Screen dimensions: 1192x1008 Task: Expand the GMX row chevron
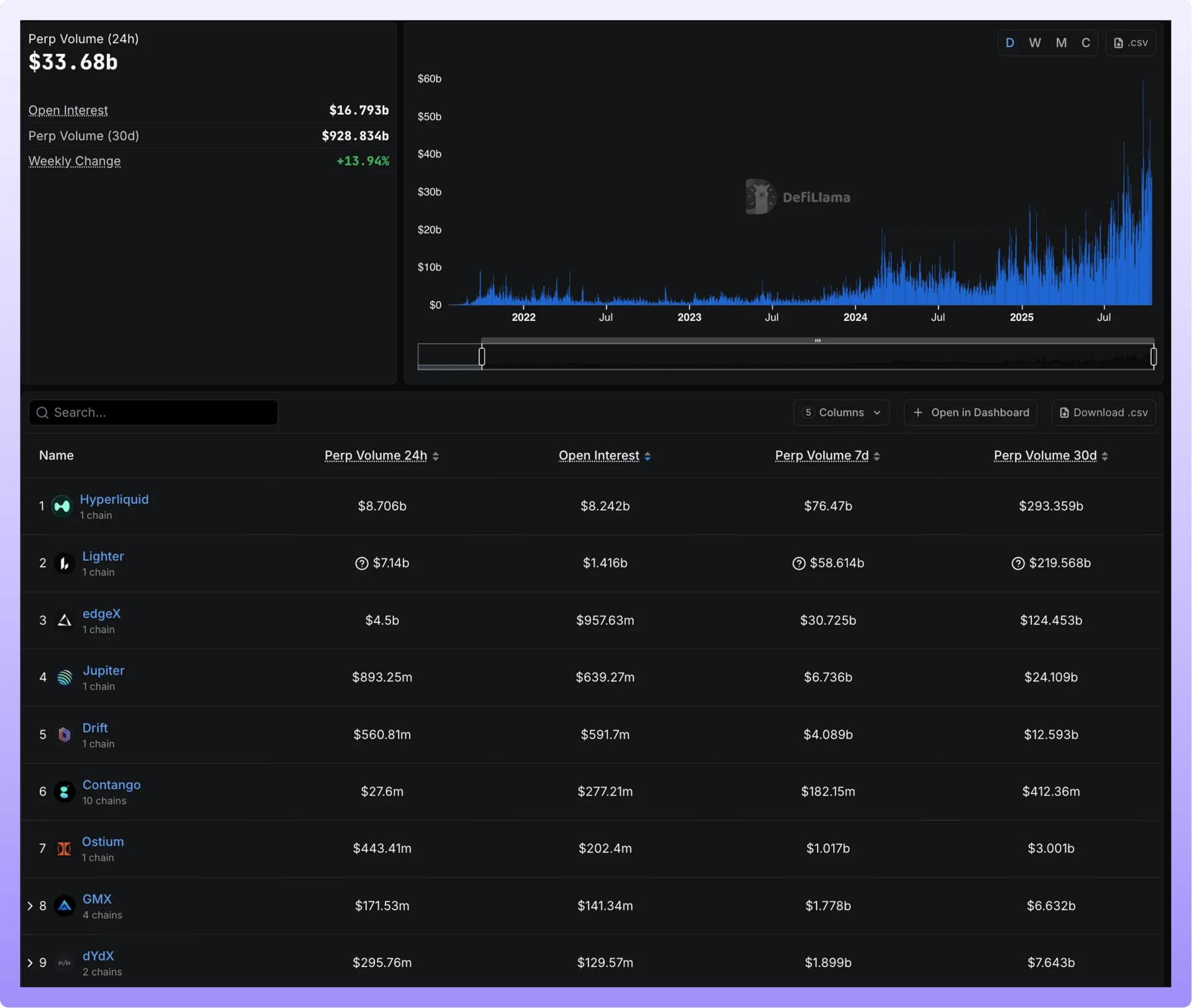coord(30,906)
